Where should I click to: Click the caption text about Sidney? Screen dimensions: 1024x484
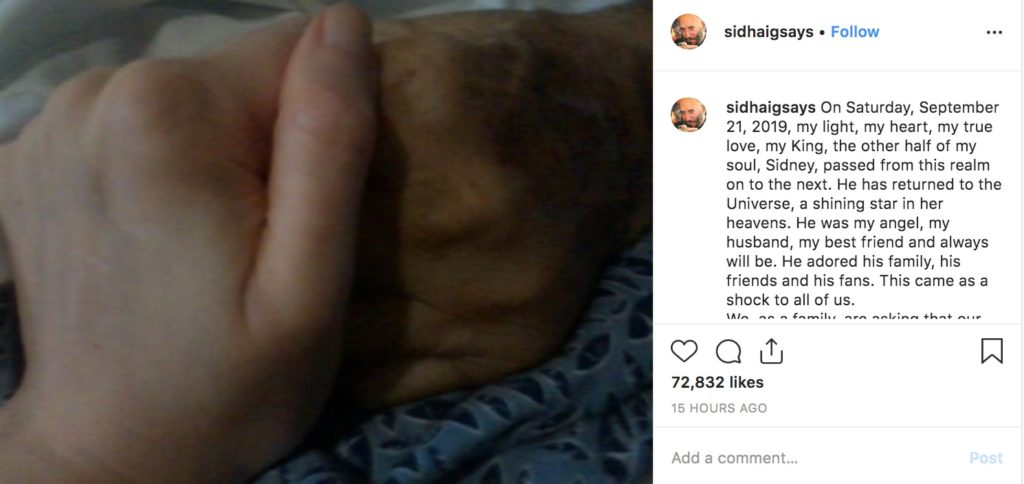[863, 204]
